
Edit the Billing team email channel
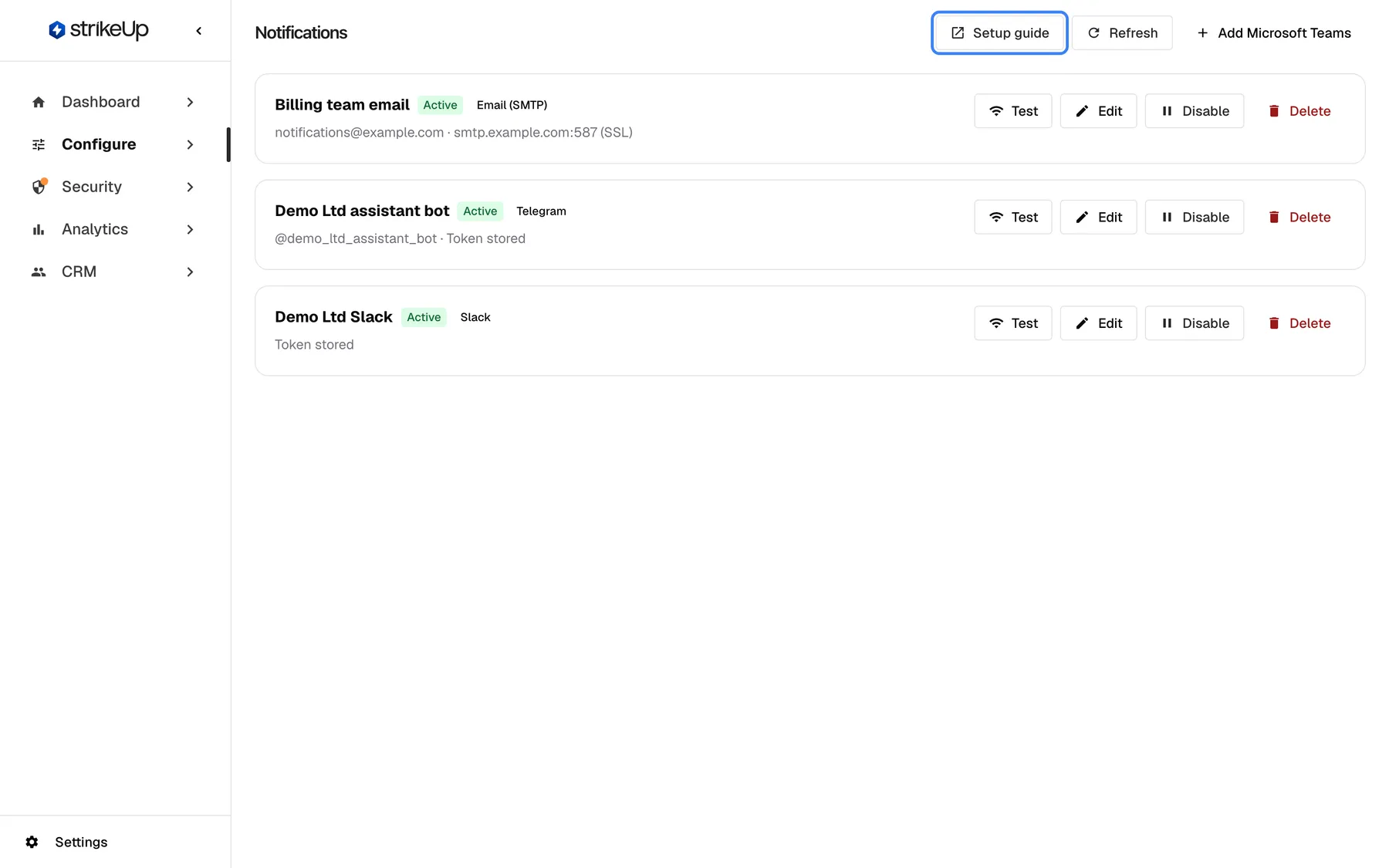click(x=1099, y=111)
